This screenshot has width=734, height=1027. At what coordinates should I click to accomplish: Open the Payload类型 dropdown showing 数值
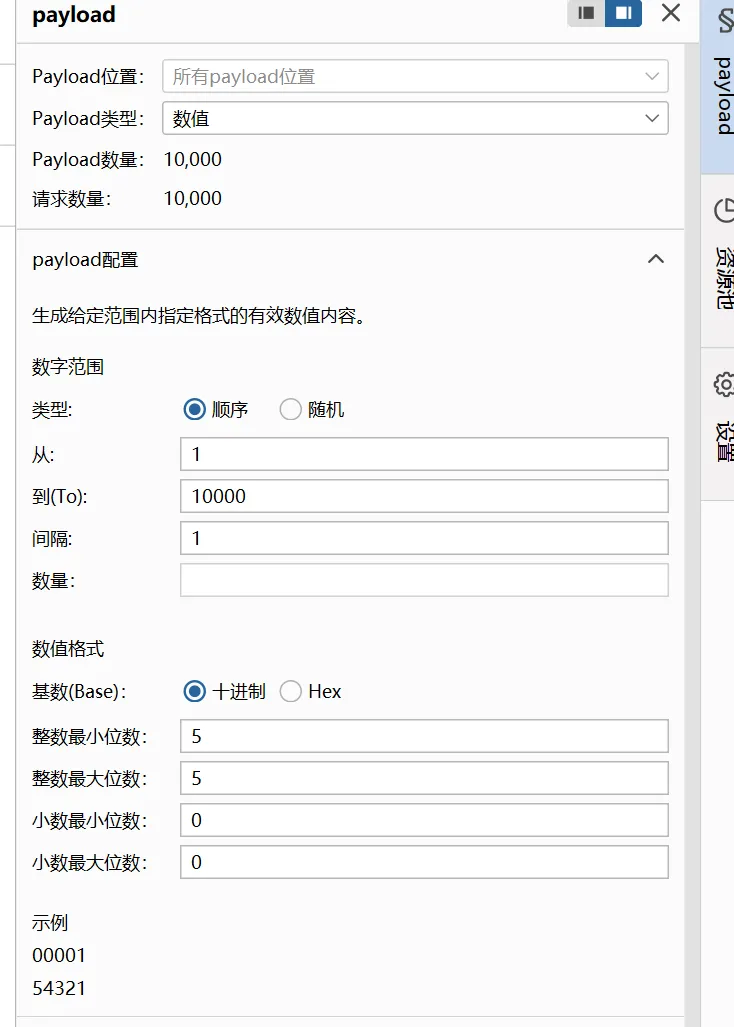(415, 118)
